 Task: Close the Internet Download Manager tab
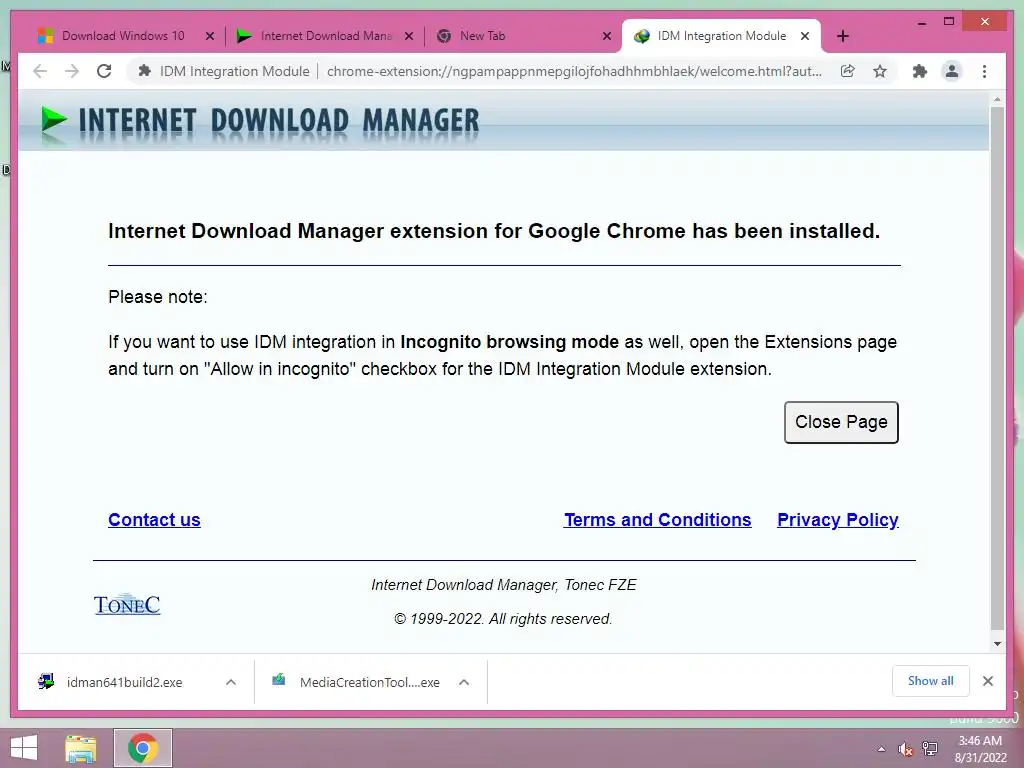409,36
